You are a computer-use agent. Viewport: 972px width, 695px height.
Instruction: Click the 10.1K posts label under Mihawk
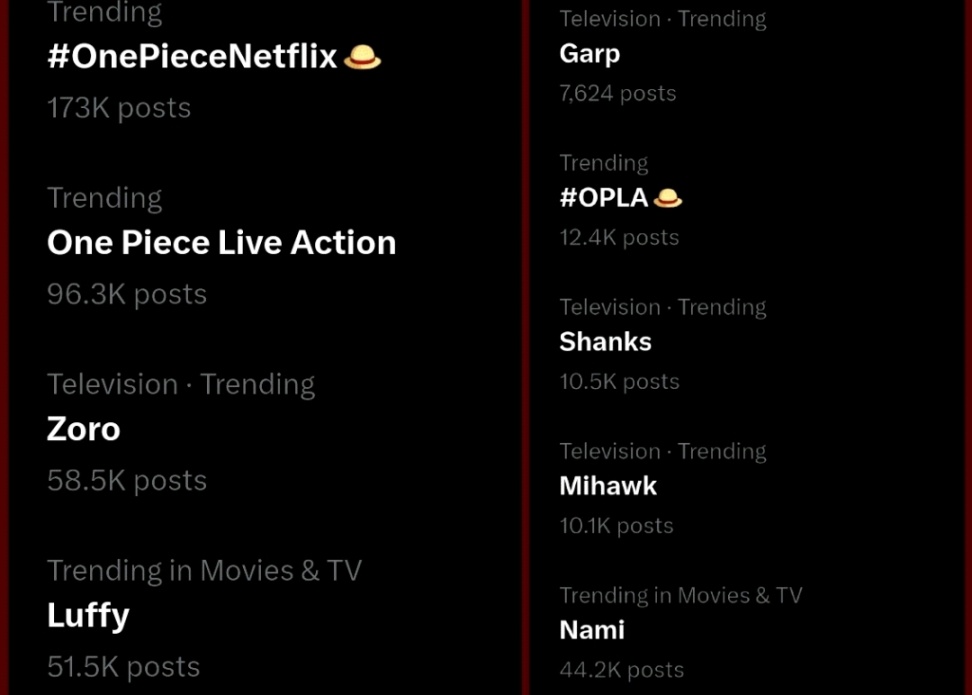[x=616, y=525]
